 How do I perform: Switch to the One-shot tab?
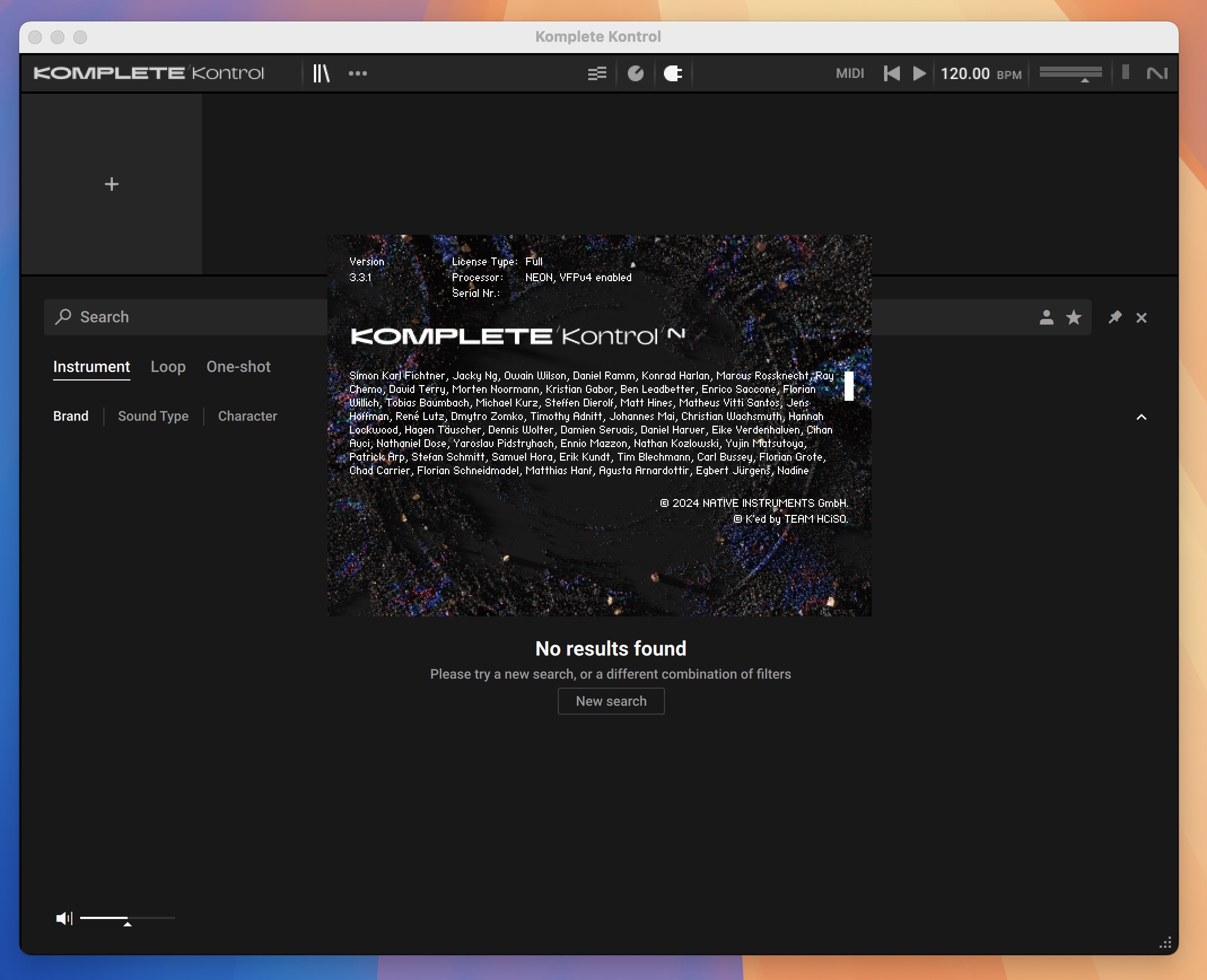(238, 367)
